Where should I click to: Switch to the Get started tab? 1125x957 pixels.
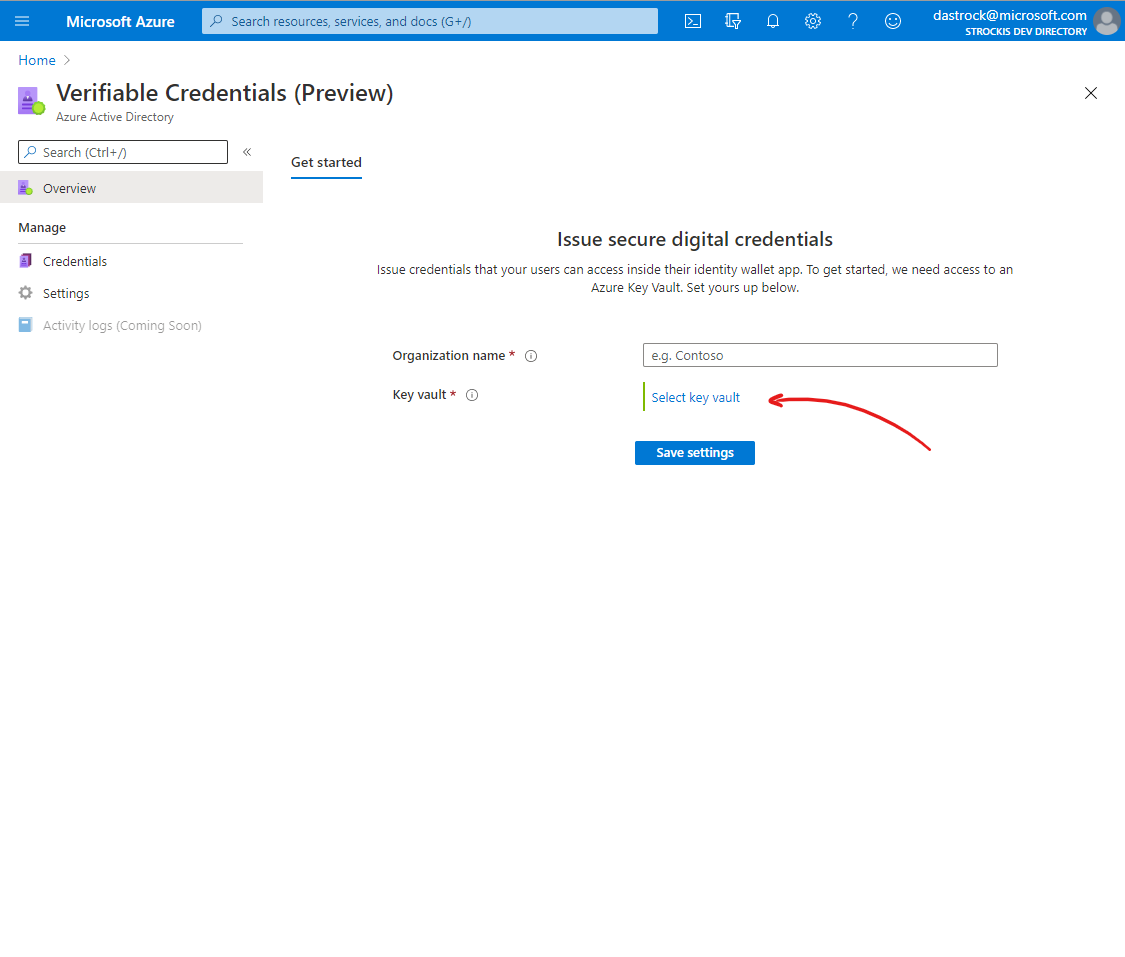[x=326, y=163]
